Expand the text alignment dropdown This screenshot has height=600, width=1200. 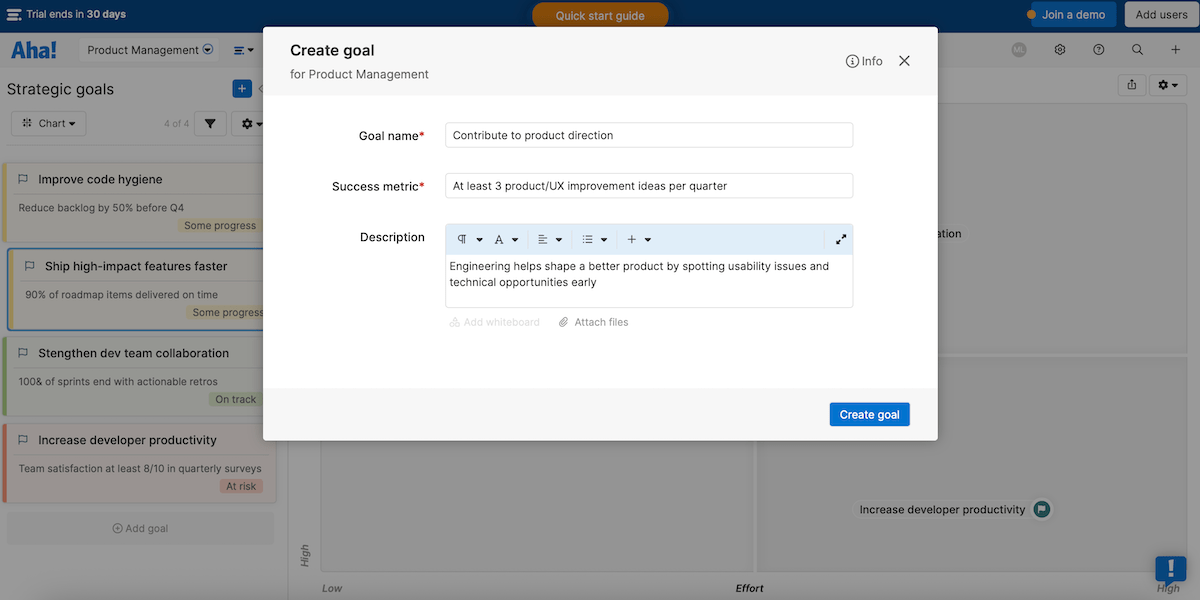click(x=549, y=240)
